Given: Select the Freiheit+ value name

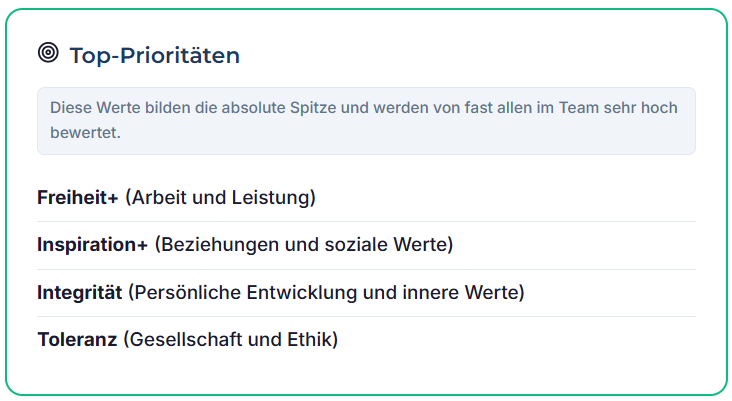Looking at the screenshot, I should (77, 197).
